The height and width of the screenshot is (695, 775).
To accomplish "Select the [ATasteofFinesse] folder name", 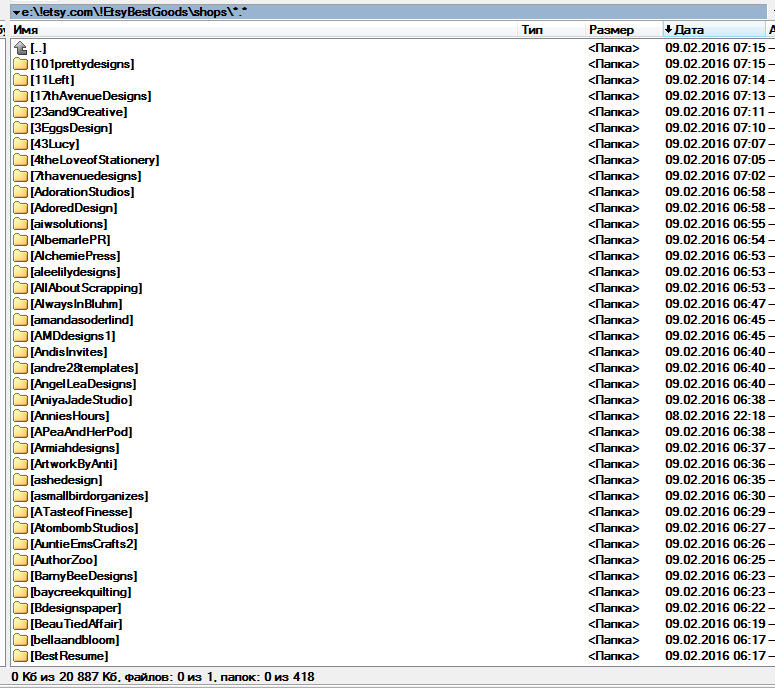I will click(x=82, y=512).
